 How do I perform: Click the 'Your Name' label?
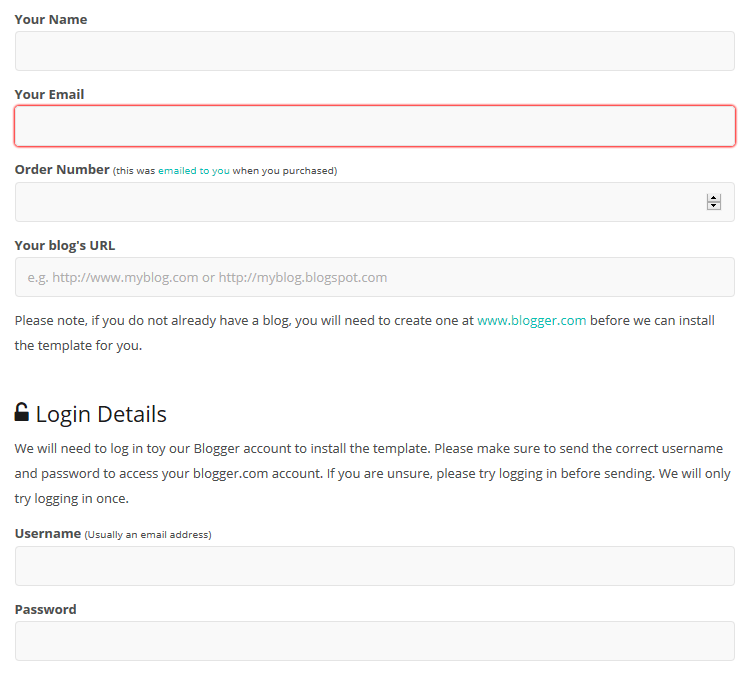point(51,20)
